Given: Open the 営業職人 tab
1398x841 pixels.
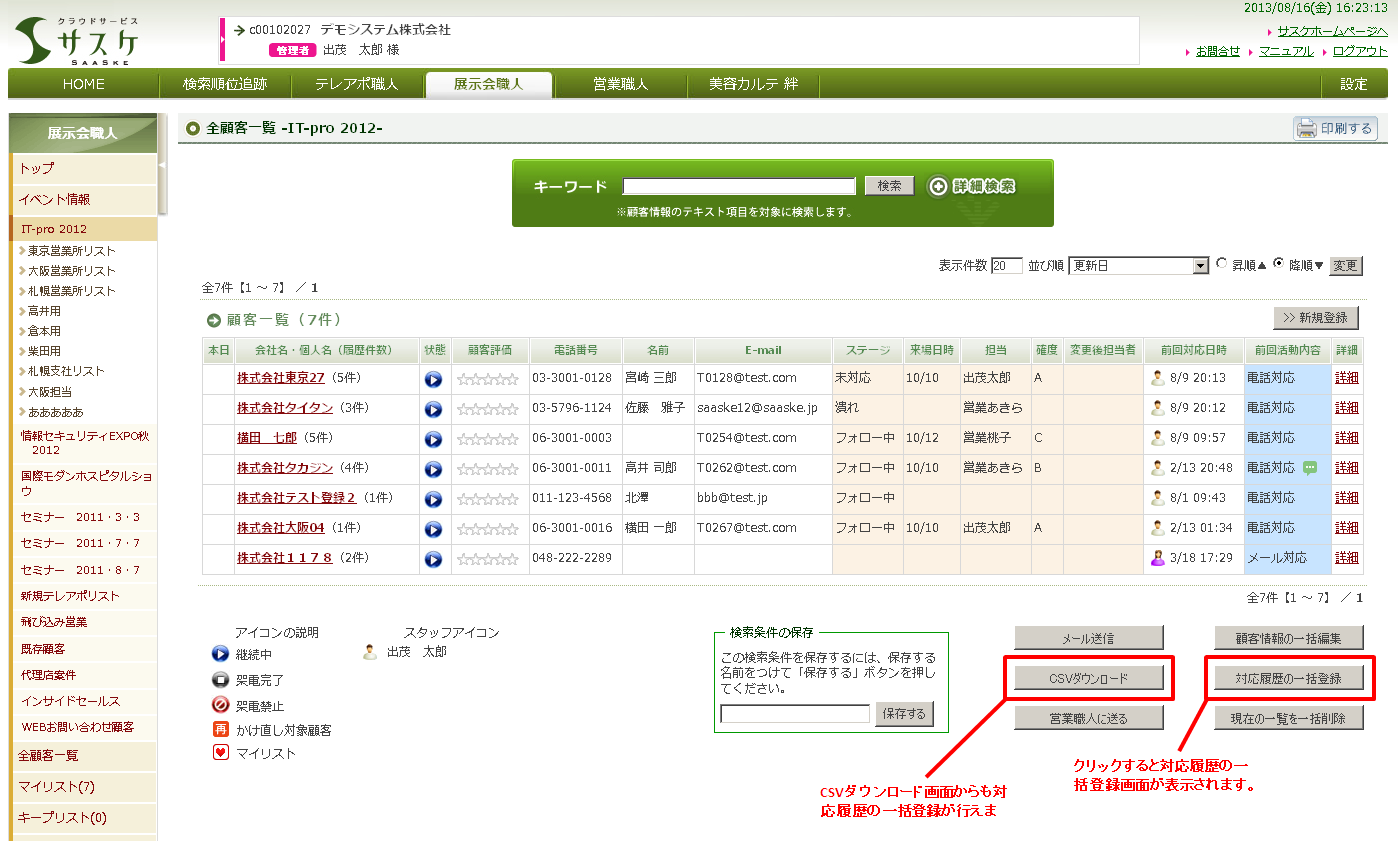Looking at the screenshot, I should [x=620, y=84].
